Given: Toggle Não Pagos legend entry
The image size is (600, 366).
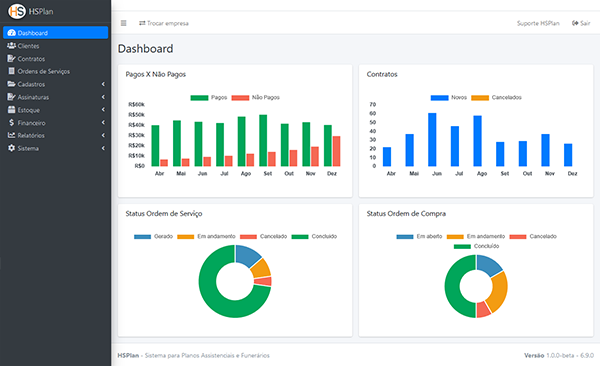Looking at the screenshot, I should (256, 98).
